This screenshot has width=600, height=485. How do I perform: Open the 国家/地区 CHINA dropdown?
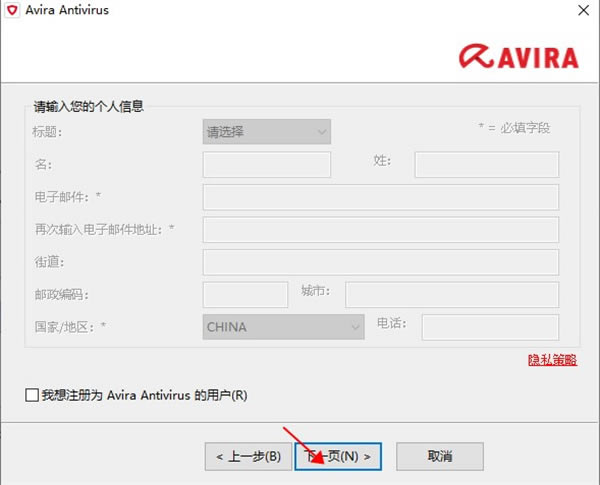tap(284, 327)
